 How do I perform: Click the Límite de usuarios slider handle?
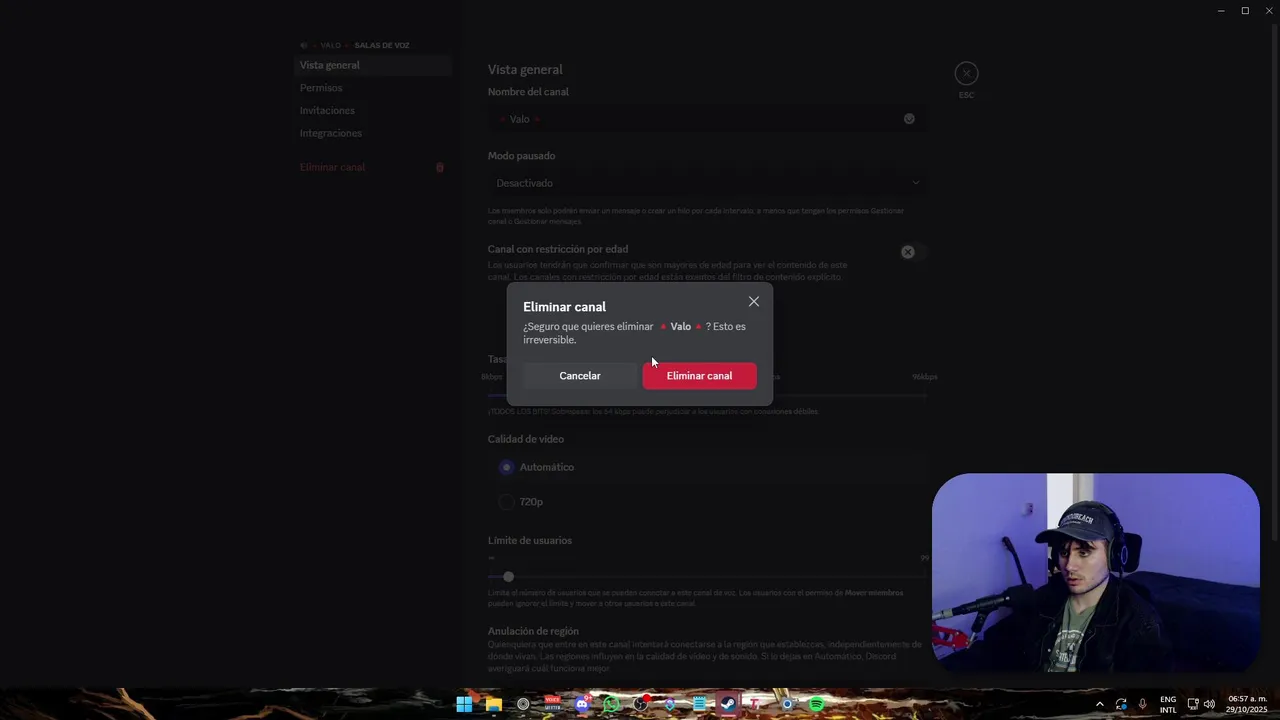508,577
